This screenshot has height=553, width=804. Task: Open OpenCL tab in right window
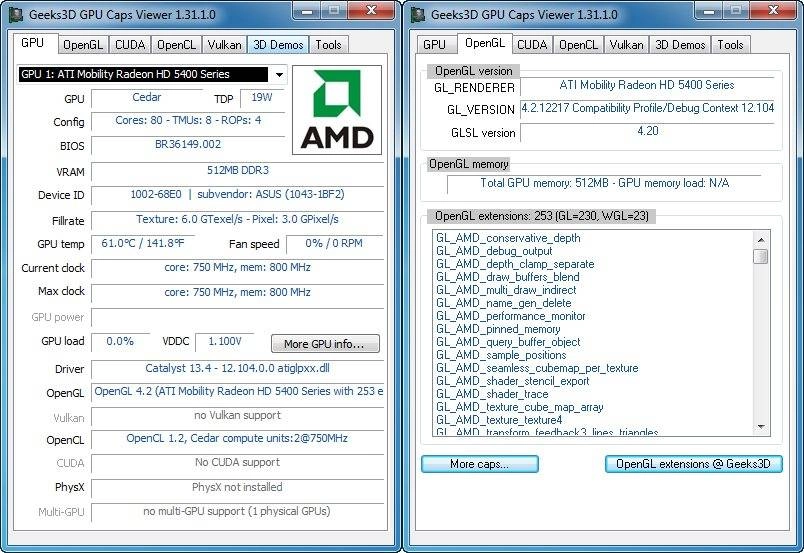(578, 45)
